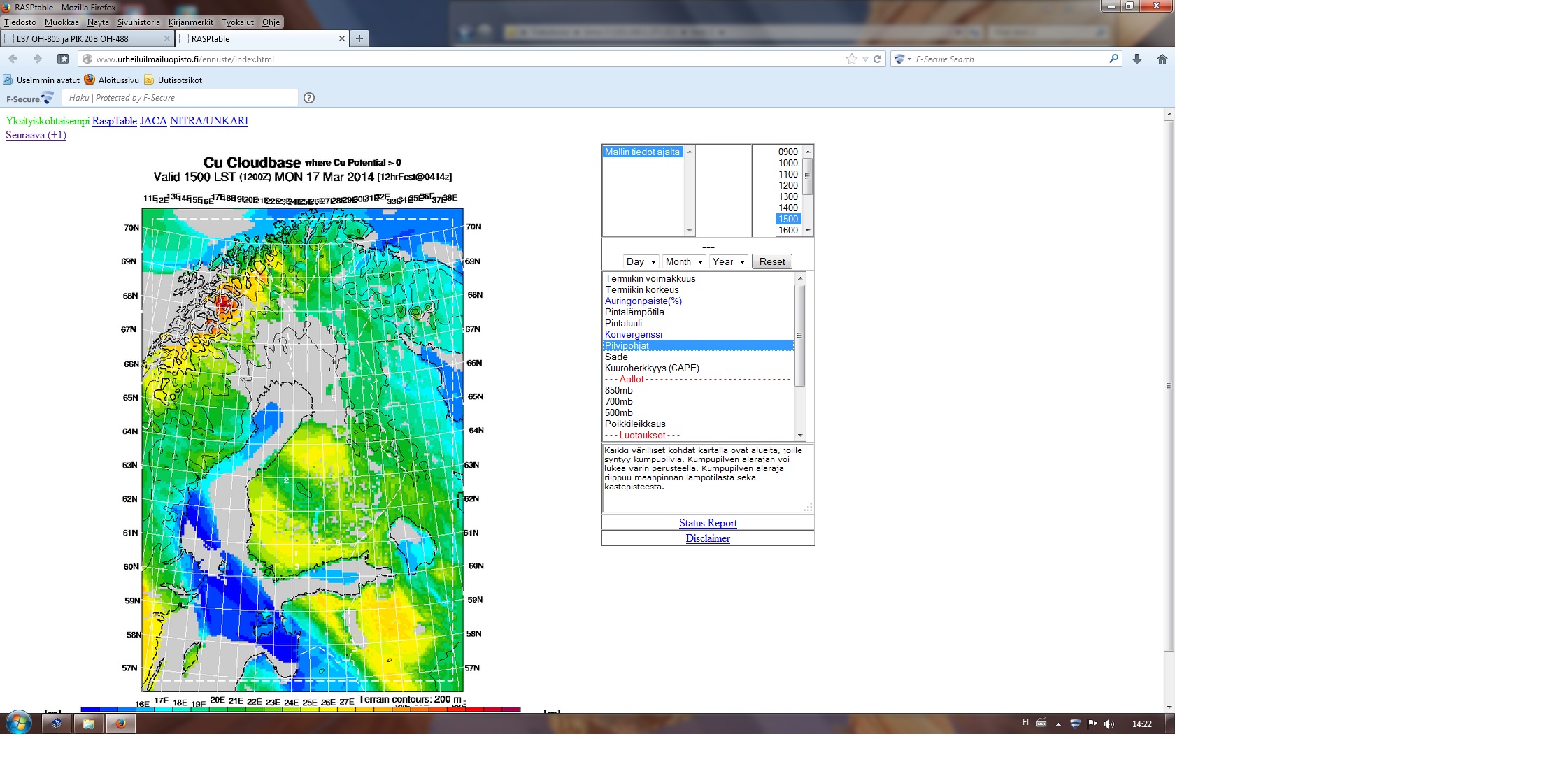Open Windows Start menu orb
Viewport: 1568px width, 769px height.
tap(19, 723)
